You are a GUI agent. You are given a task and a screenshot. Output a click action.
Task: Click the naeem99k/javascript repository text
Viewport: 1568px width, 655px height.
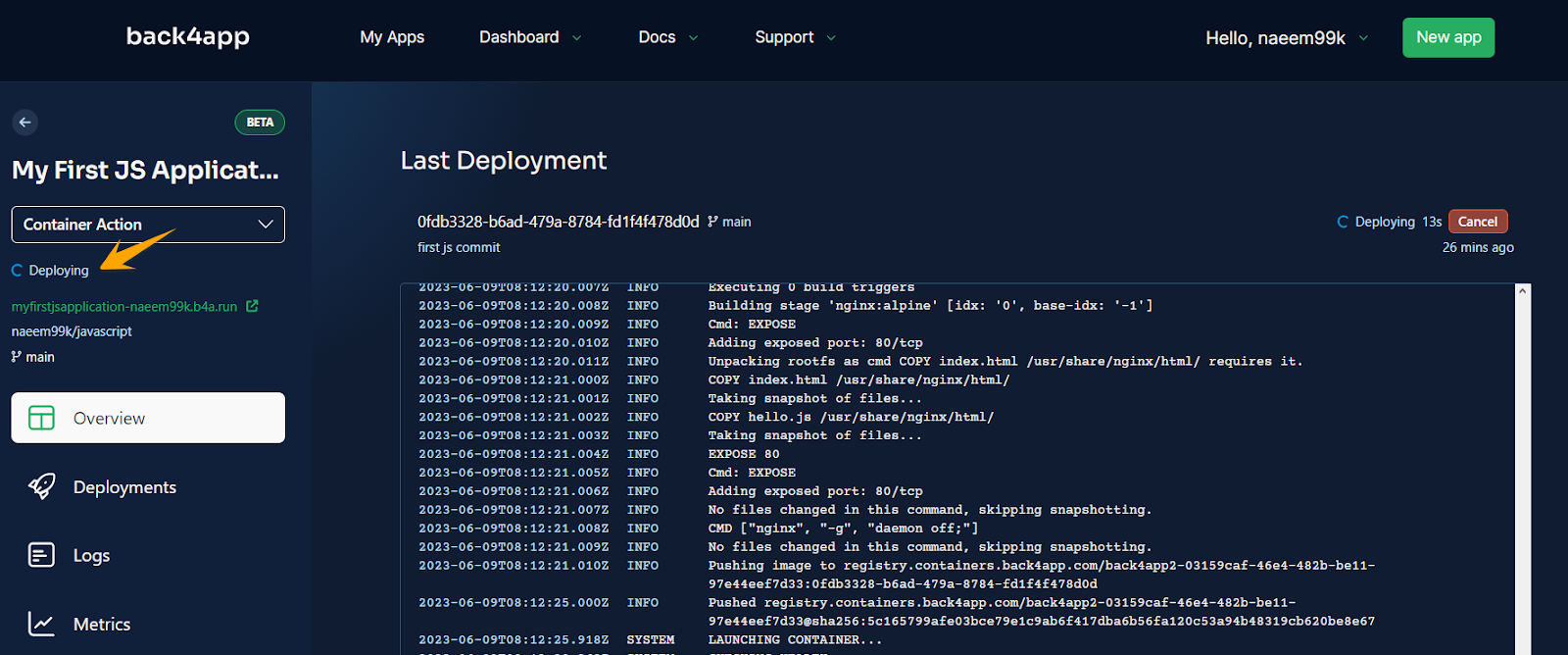pos(72,331)
